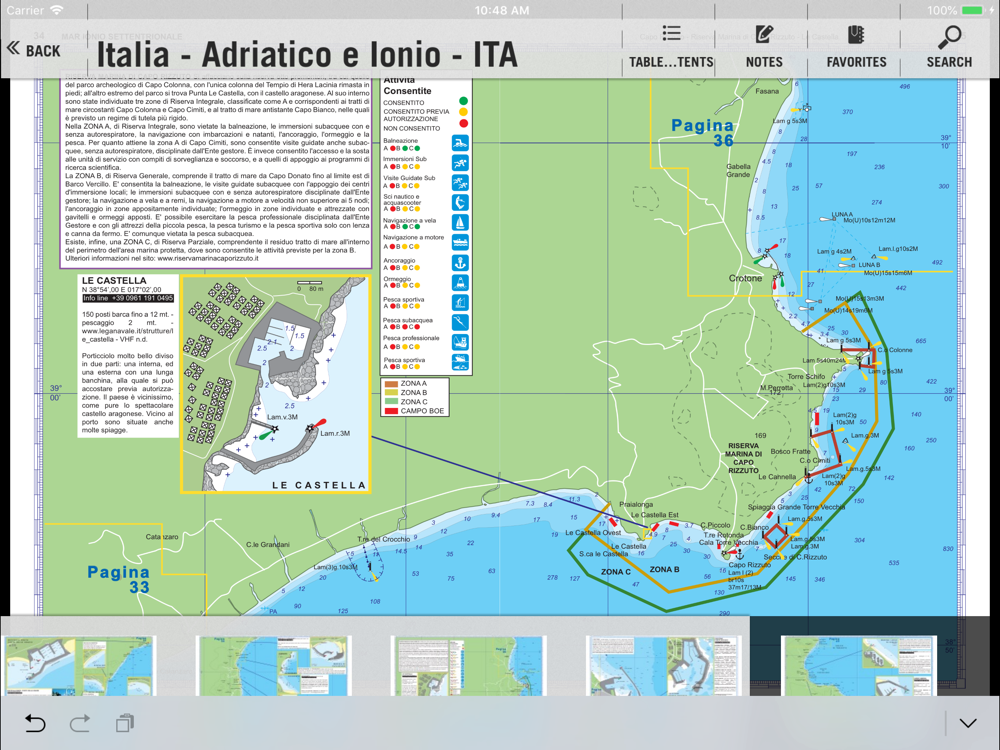Tap the Bosco Fratte label
The width and height of the screenshot is (1000, 750).
(790, 451)
